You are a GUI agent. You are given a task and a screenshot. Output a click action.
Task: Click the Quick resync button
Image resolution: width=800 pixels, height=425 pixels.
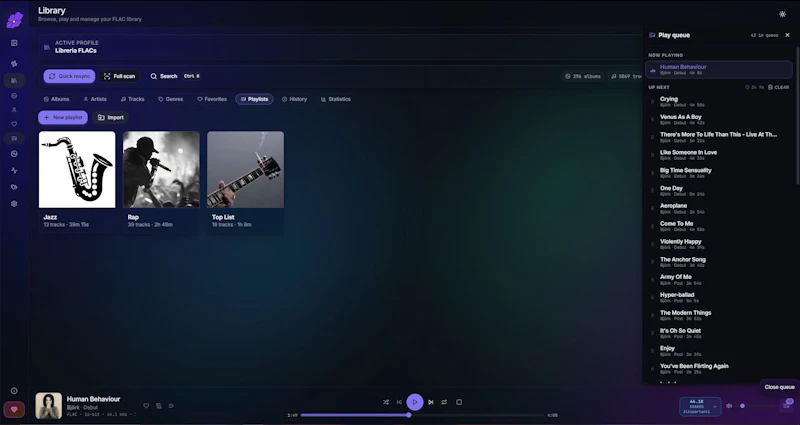69,76
